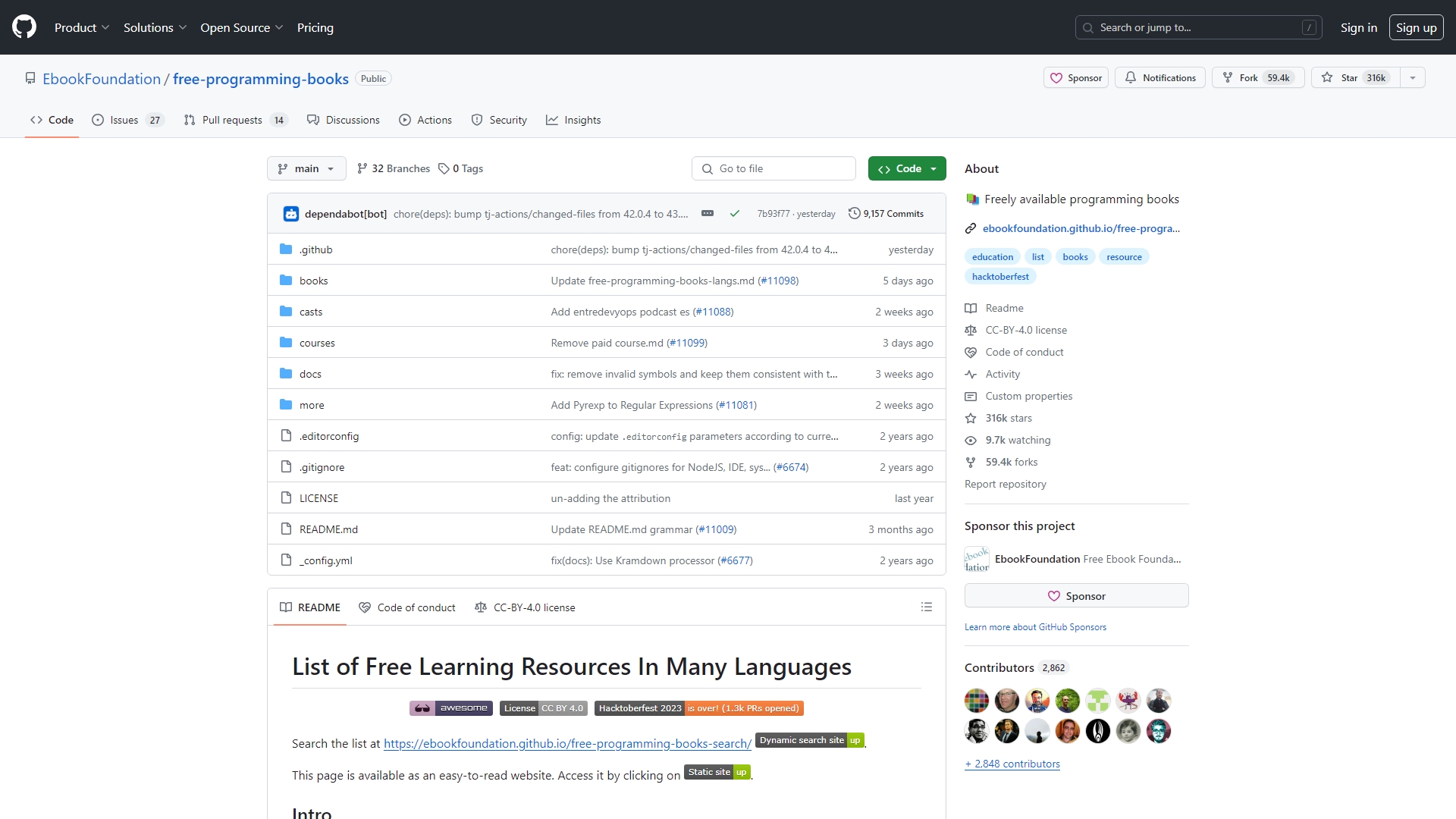This screenshot has width=1456, height=819.
Task: Open the Pricing page
Action: pyautogui.click(x=315, y=27)
